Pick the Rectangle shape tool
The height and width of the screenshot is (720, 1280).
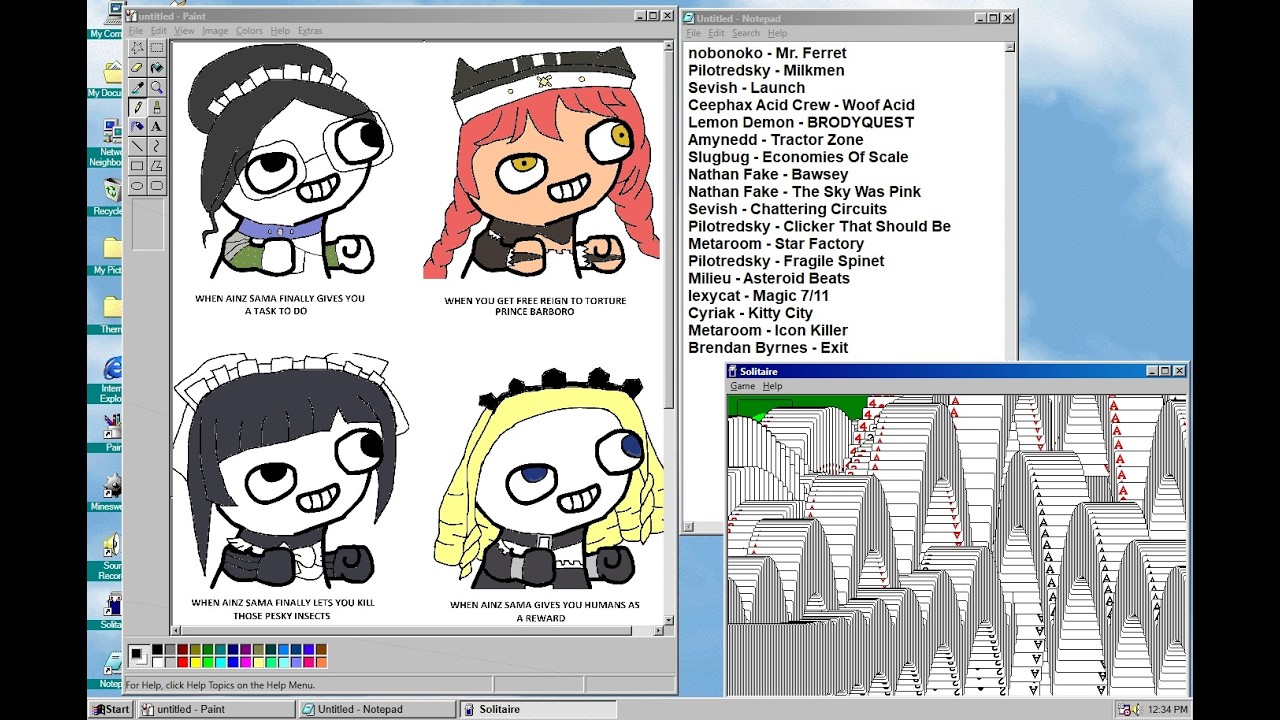(137, 165)
